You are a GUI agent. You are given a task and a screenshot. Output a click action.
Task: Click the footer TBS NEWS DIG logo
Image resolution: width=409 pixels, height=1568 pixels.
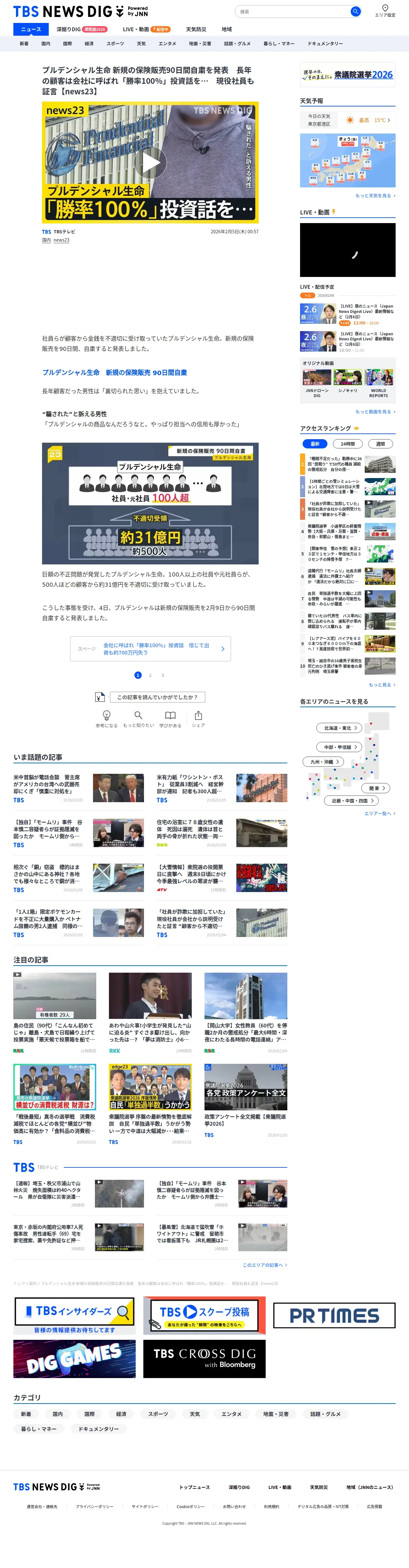point(56,1486)
